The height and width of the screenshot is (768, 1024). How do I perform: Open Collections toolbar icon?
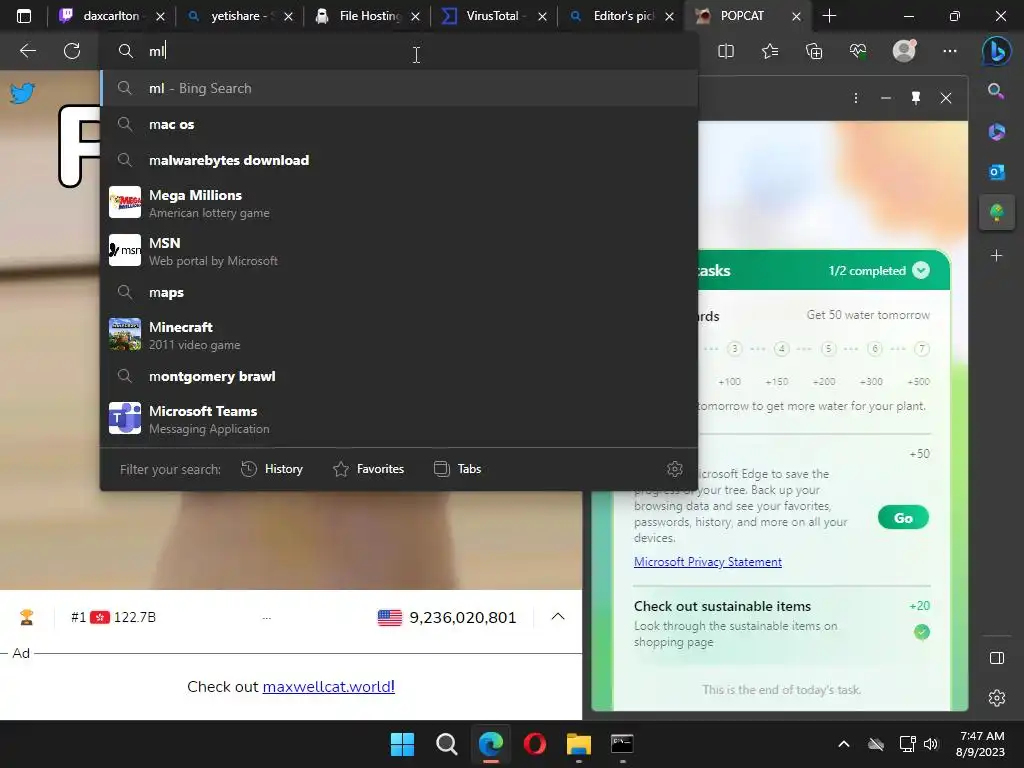coord(814,51)
